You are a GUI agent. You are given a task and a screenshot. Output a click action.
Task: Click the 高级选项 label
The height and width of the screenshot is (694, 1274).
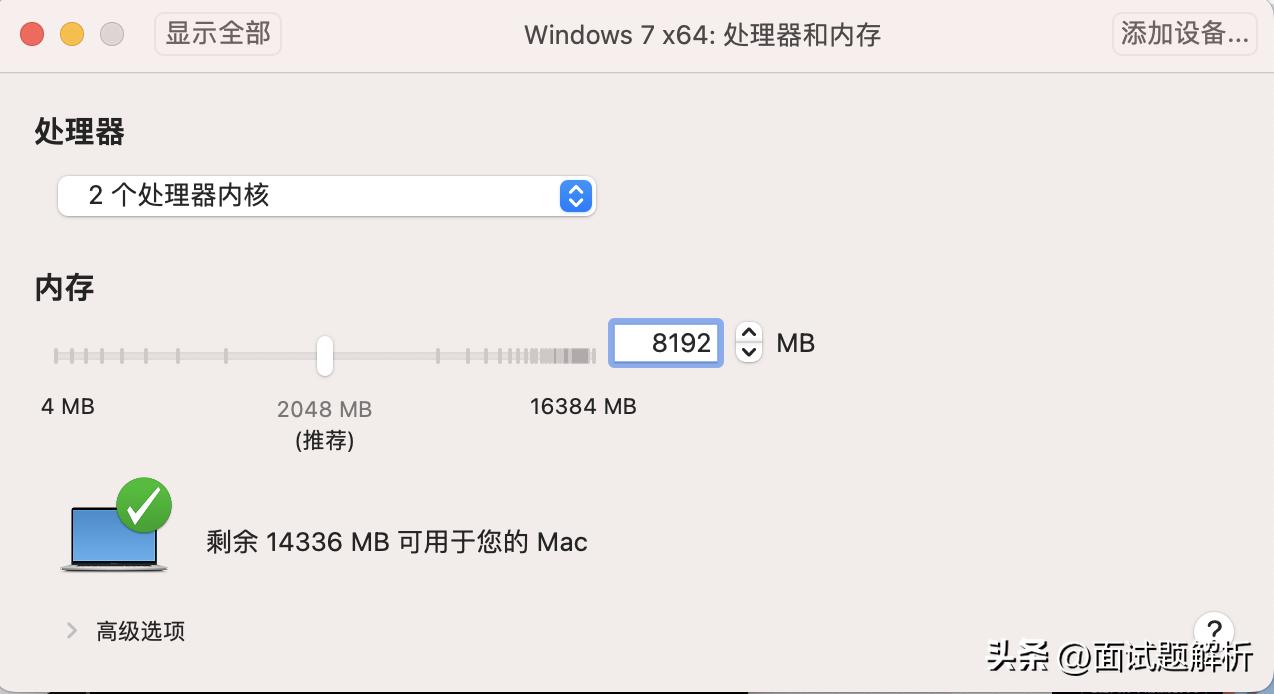(x=141, y=631)
